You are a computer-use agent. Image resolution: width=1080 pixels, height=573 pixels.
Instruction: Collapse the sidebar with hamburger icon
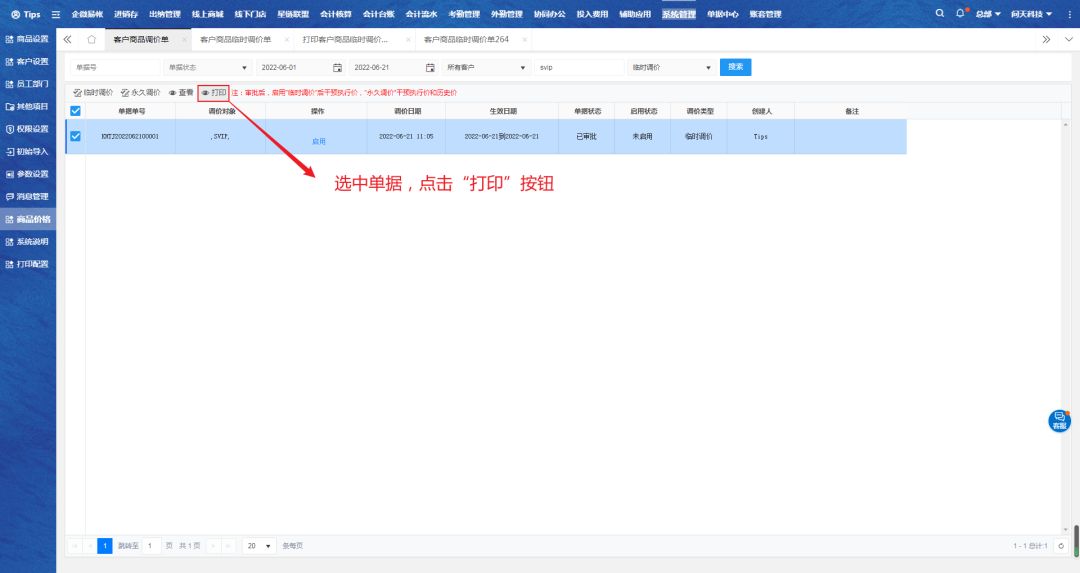click(55, 14)
